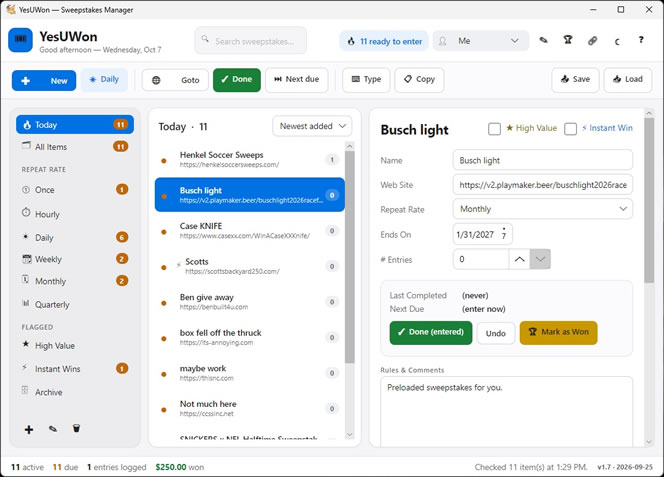Click the keyboard icon on Type button
Screen dimensions: 664x477
(x=356, y=79)
